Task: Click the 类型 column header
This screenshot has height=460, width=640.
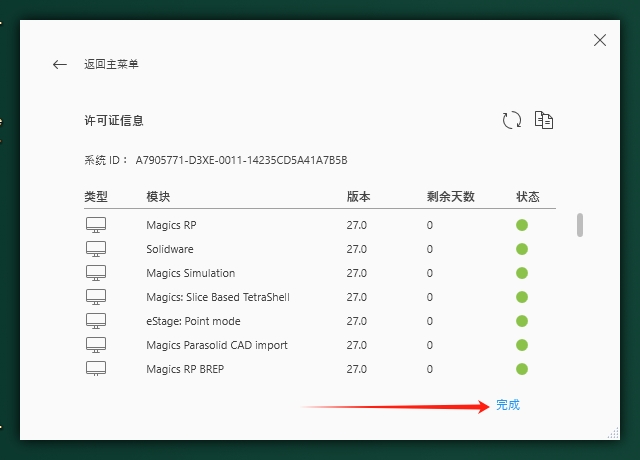Action: coord(96,197)
